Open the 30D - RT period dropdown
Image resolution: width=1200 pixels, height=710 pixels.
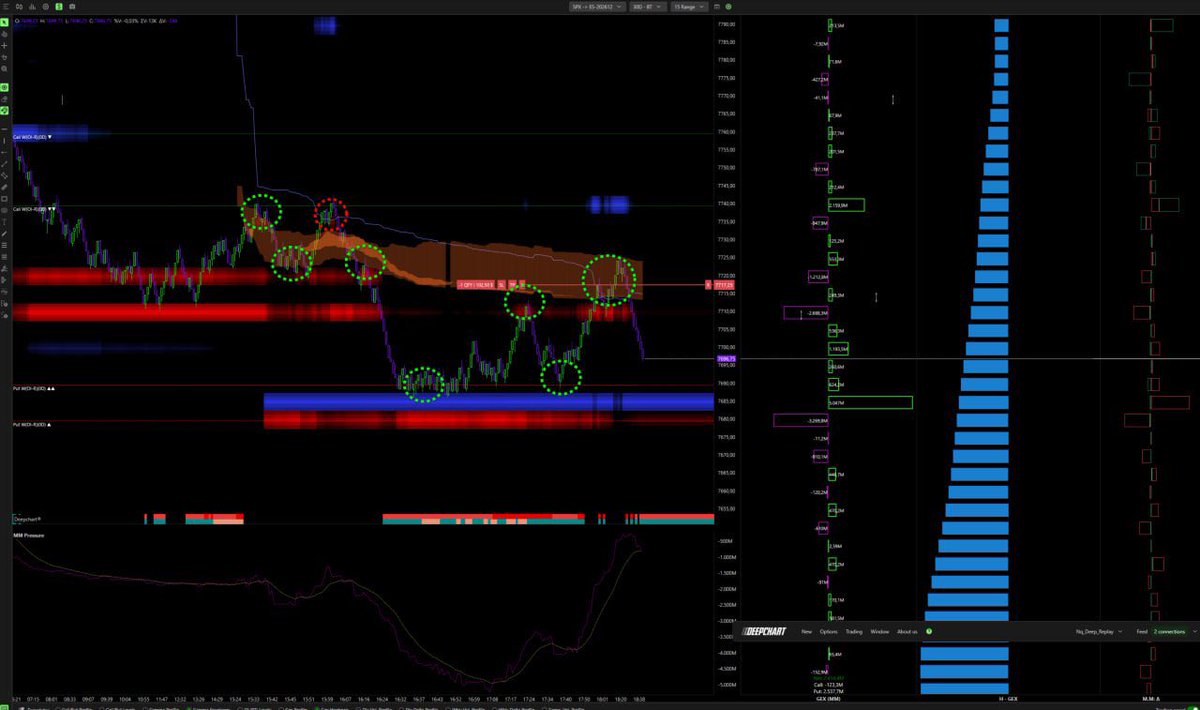tap(648, 6)
